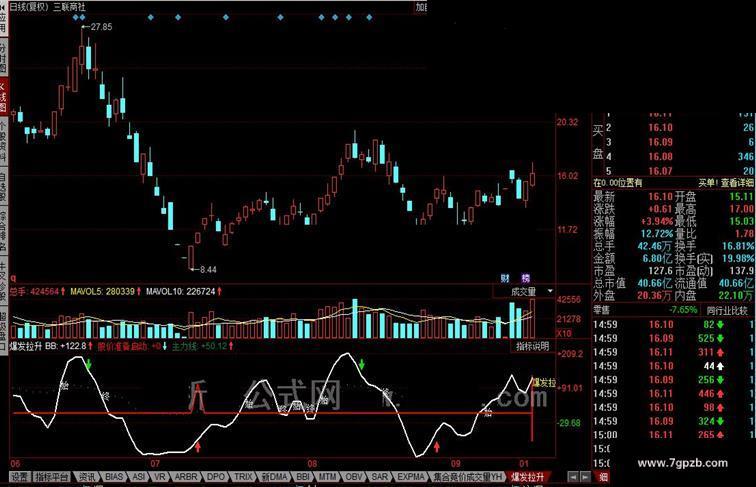756x487 pixels.
Task: Open 个股资料 sidebar tab
Action: click(x=2, y=141)
